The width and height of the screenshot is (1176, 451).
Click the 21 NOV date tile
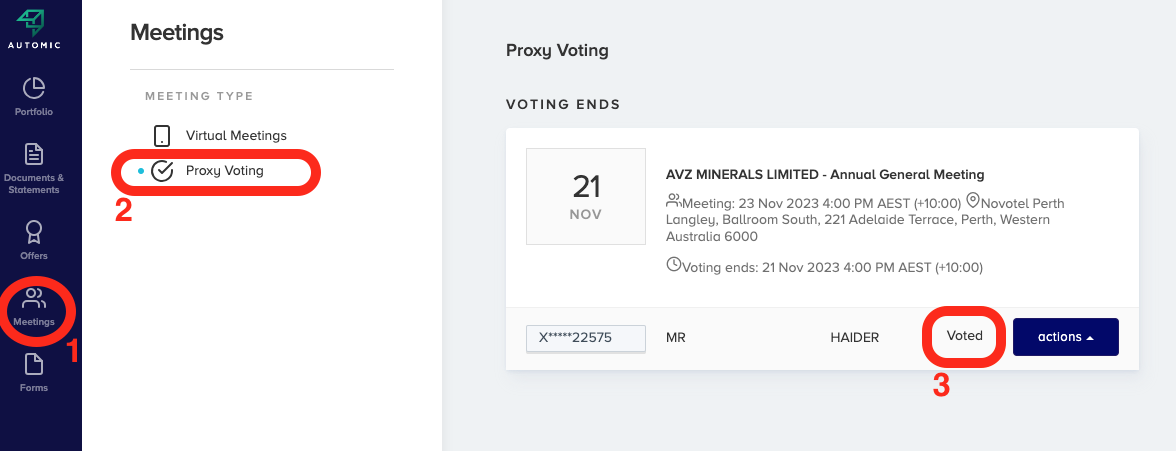tap(586, 196)
